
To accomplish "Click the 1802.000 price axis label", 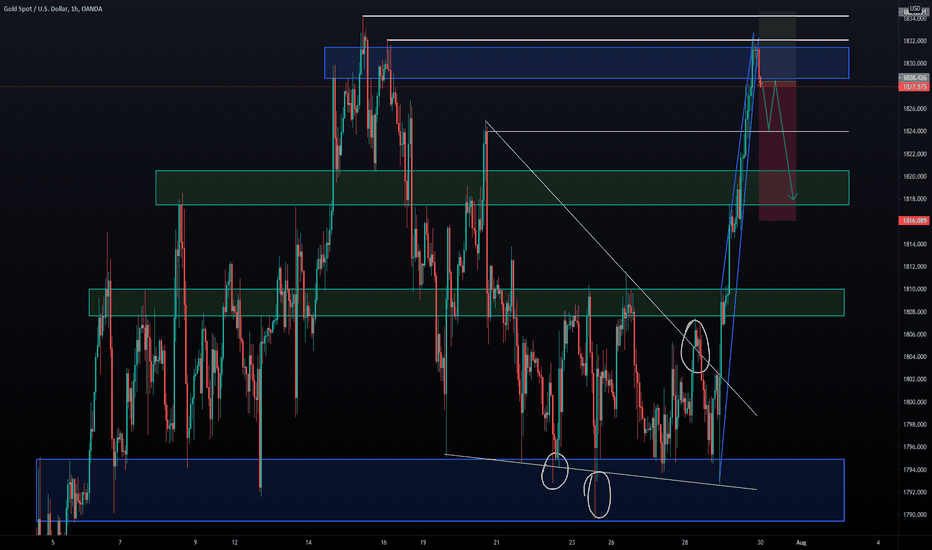I will tap(915, 379).
